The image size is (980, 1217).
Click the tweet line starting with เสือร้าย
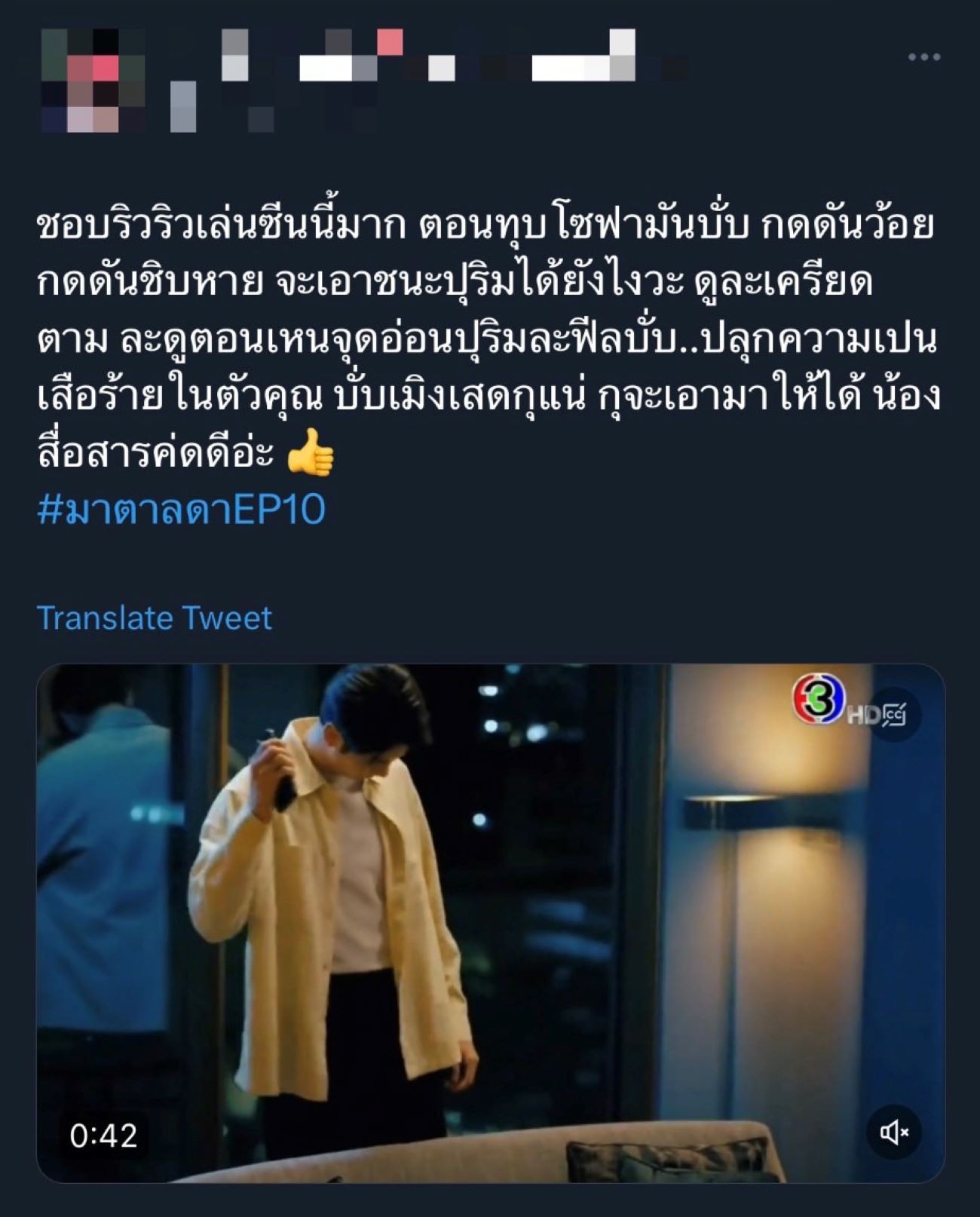click(x=488, y=397)
